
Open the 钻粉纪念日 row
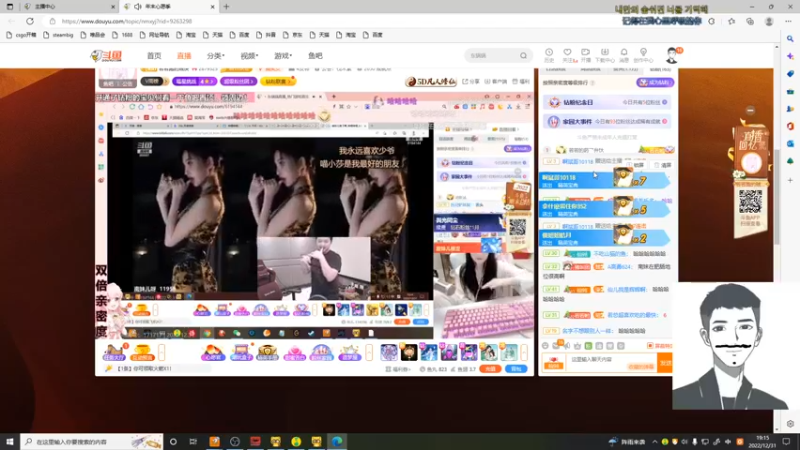(x=607, y=103)
